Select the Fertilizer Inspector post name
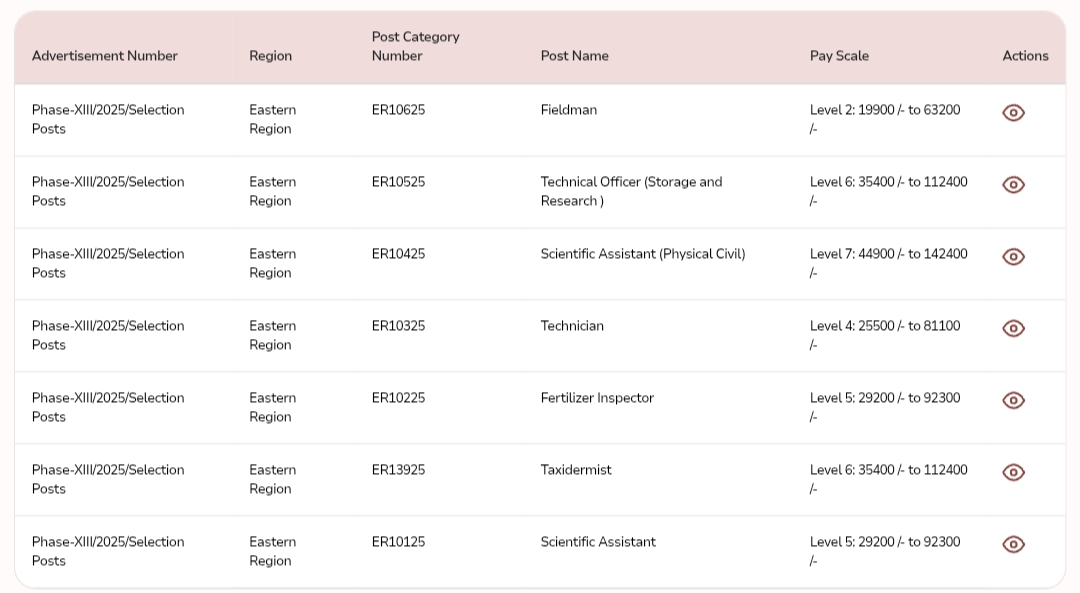This screenshot has width=1080, height=593. (x=597, y=398)
